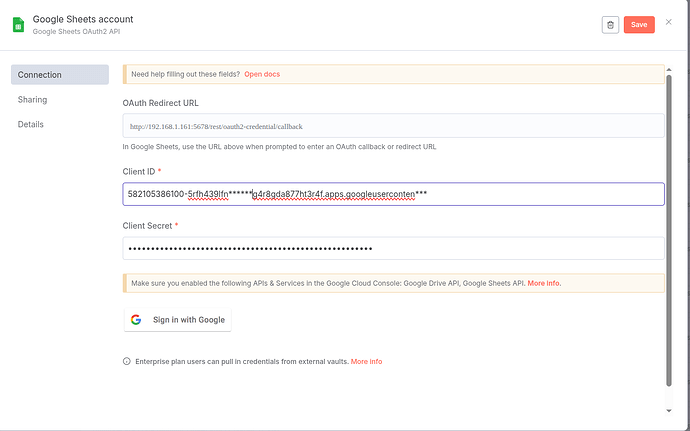Close the credential dialog with X

(x=668, y=22)
